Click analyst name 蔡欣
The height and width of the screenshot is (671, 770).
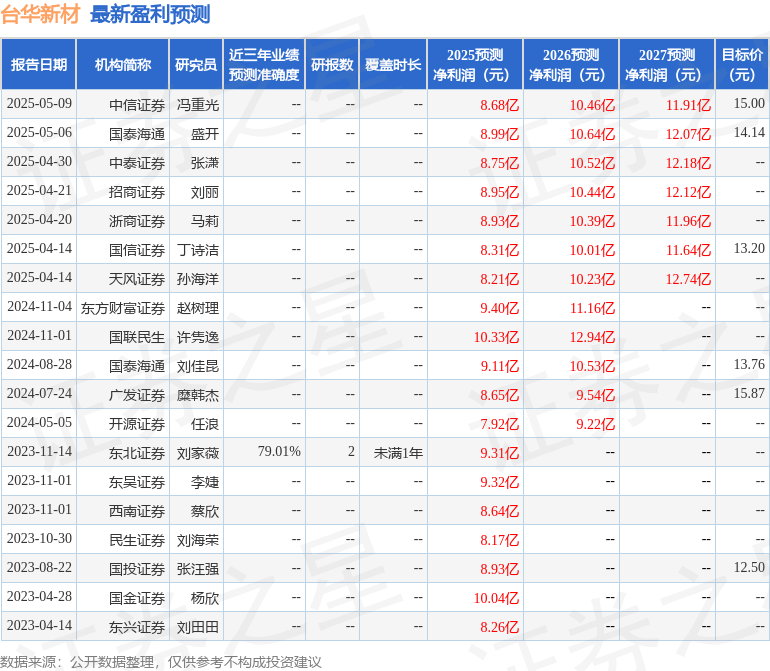tap(205, 511)
